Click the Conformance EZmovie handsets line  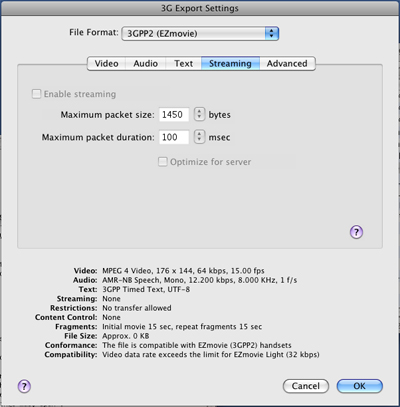(x=197, y=345)
